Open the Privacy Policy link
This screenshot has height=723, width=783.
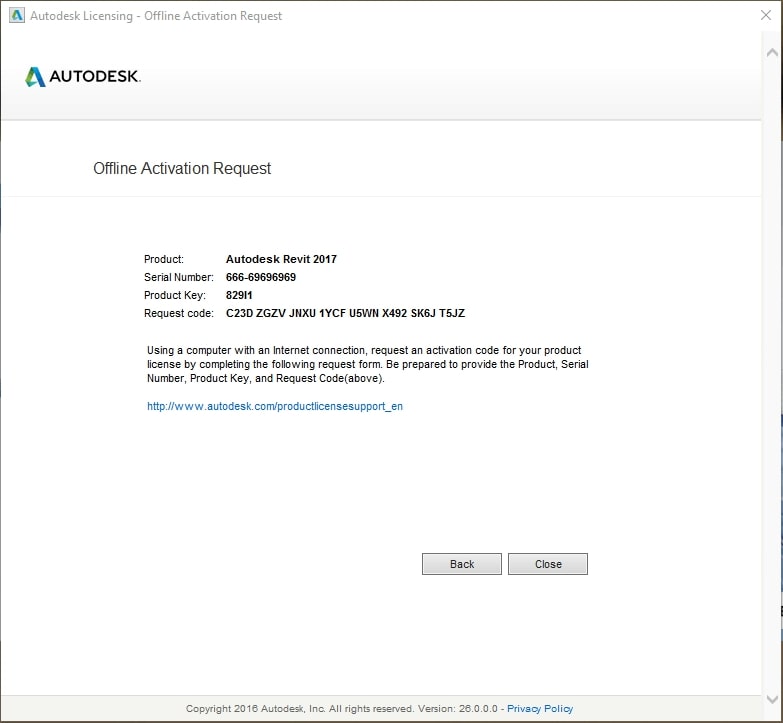(540, 709)
